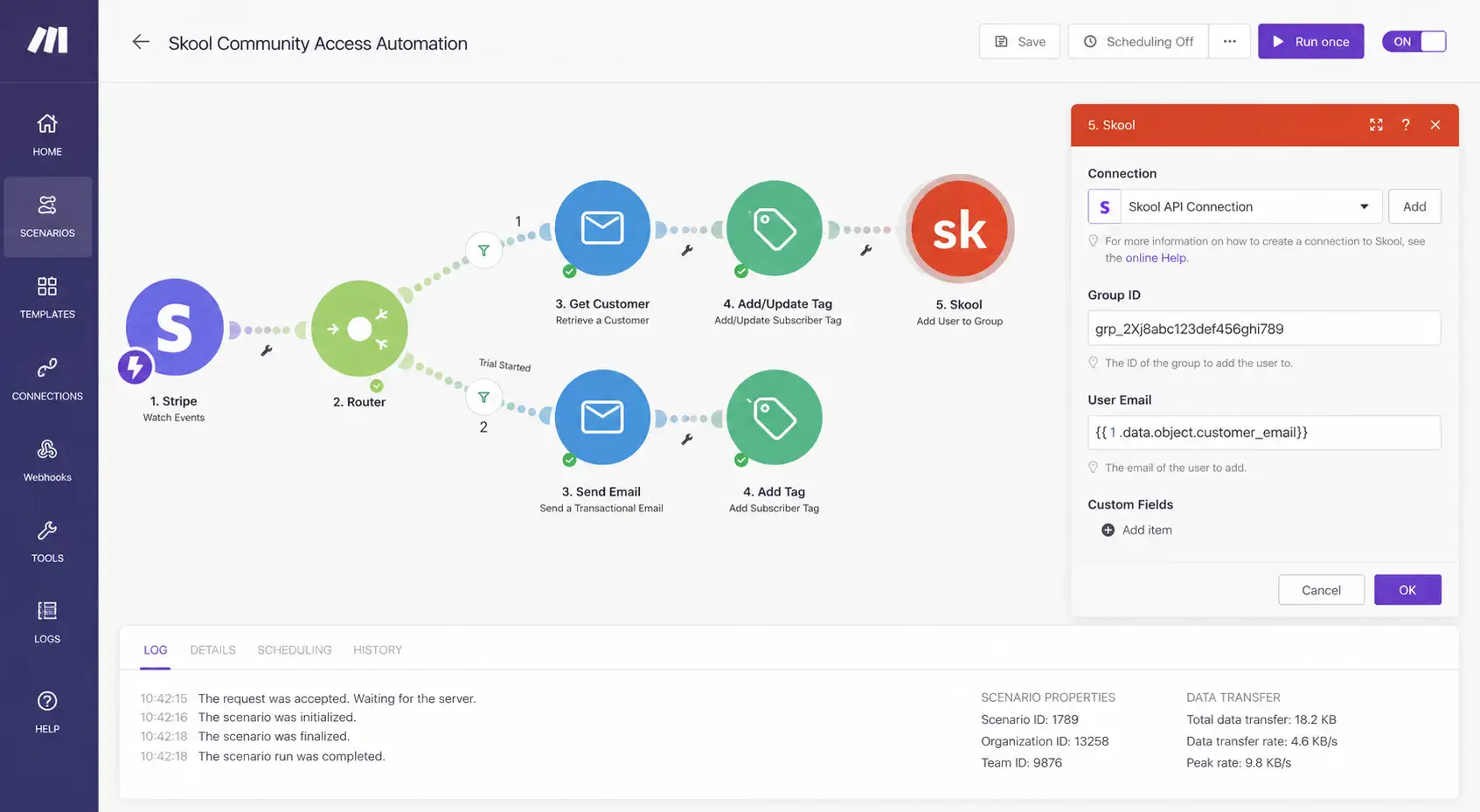Open the online Help link
Viewport: 1480px width, 812px height.
(x=1156, y=258)
